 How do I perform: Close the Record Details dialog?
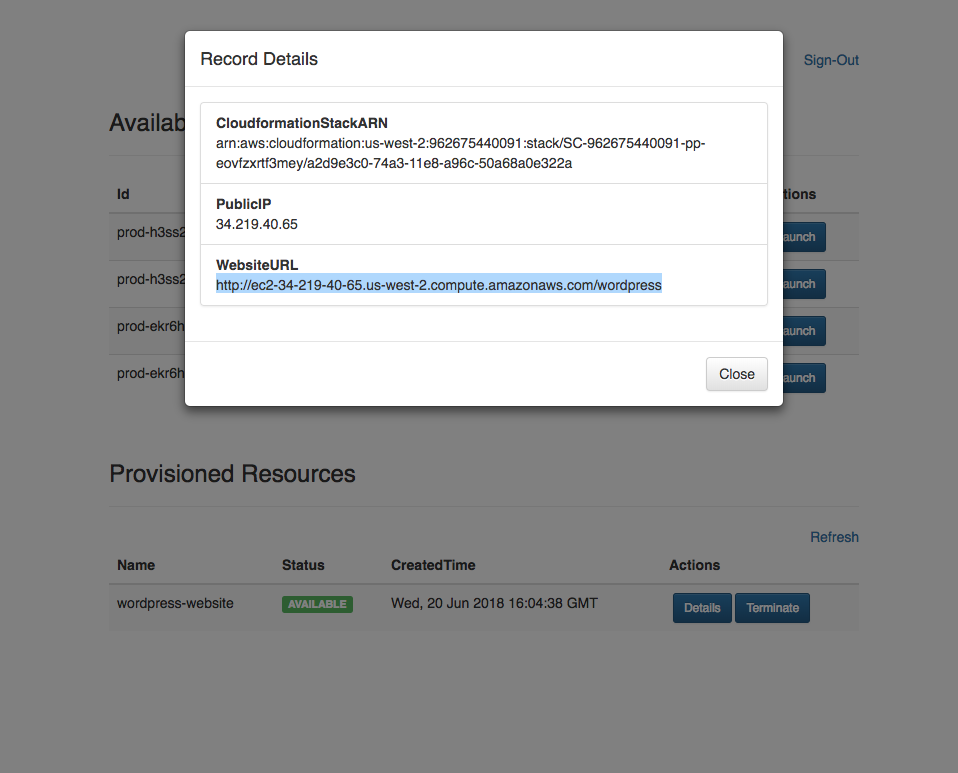[736, 374]
